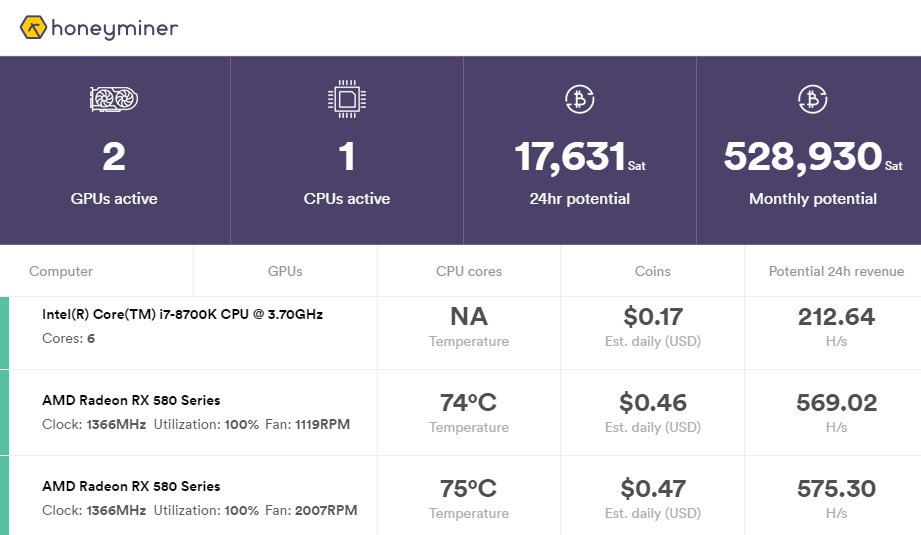Click the Monthly potential label

(813, 199)
